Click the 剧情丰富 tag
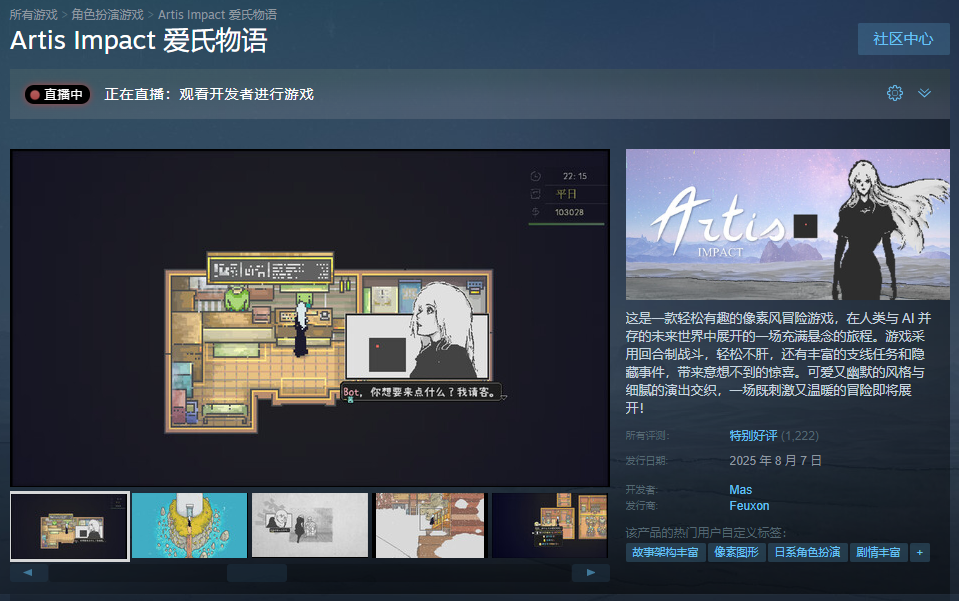The width and height of the screenshot is (959, 601). click(878, 553)
